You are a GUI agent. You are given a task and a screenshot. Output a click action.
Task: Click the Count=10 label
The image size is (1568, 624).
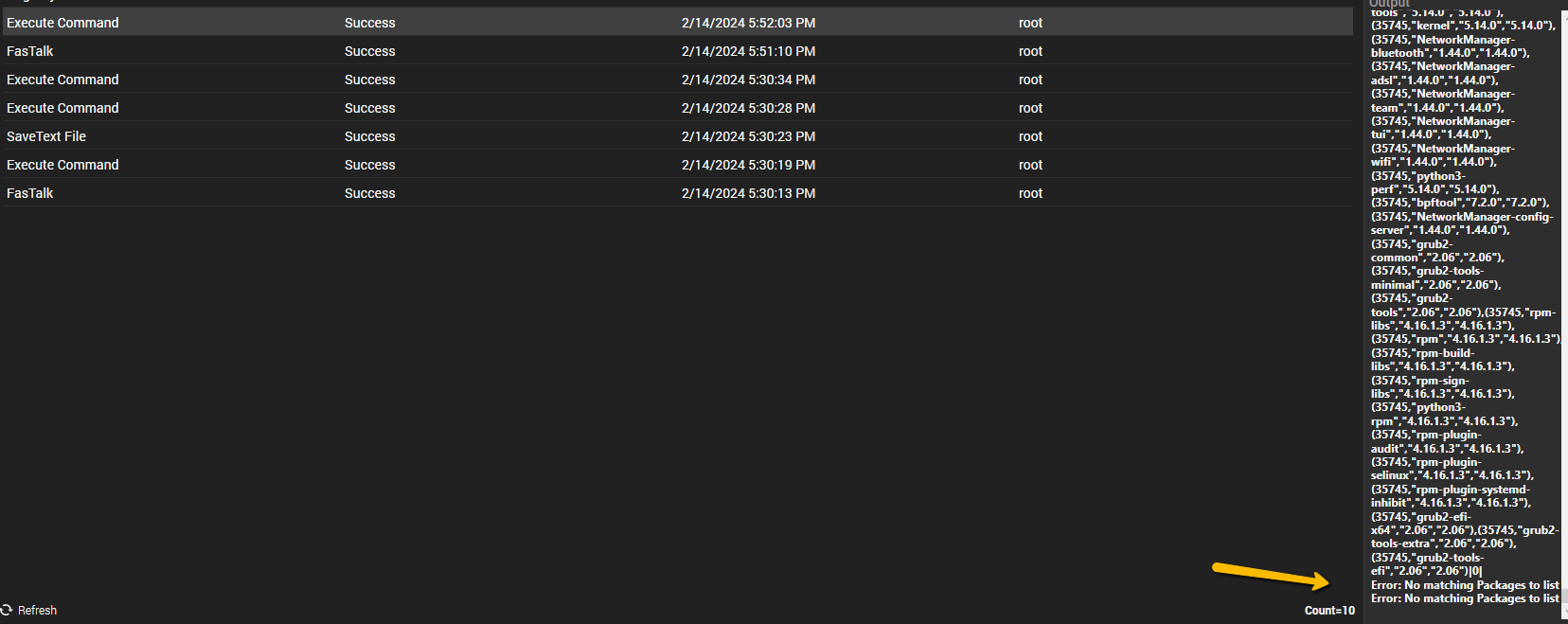click(x=1329, y=611)
